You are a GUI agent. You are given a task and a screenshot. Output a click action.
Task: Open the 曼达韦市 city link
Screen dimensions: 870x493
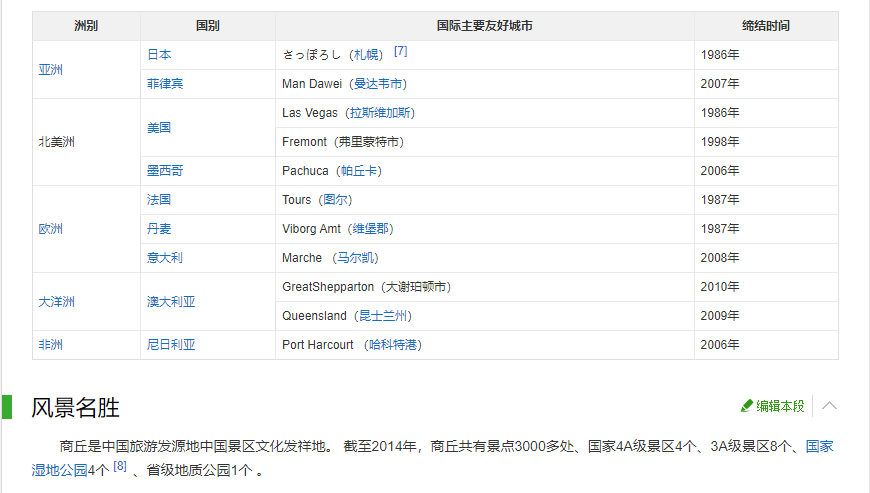pos(379,84)
